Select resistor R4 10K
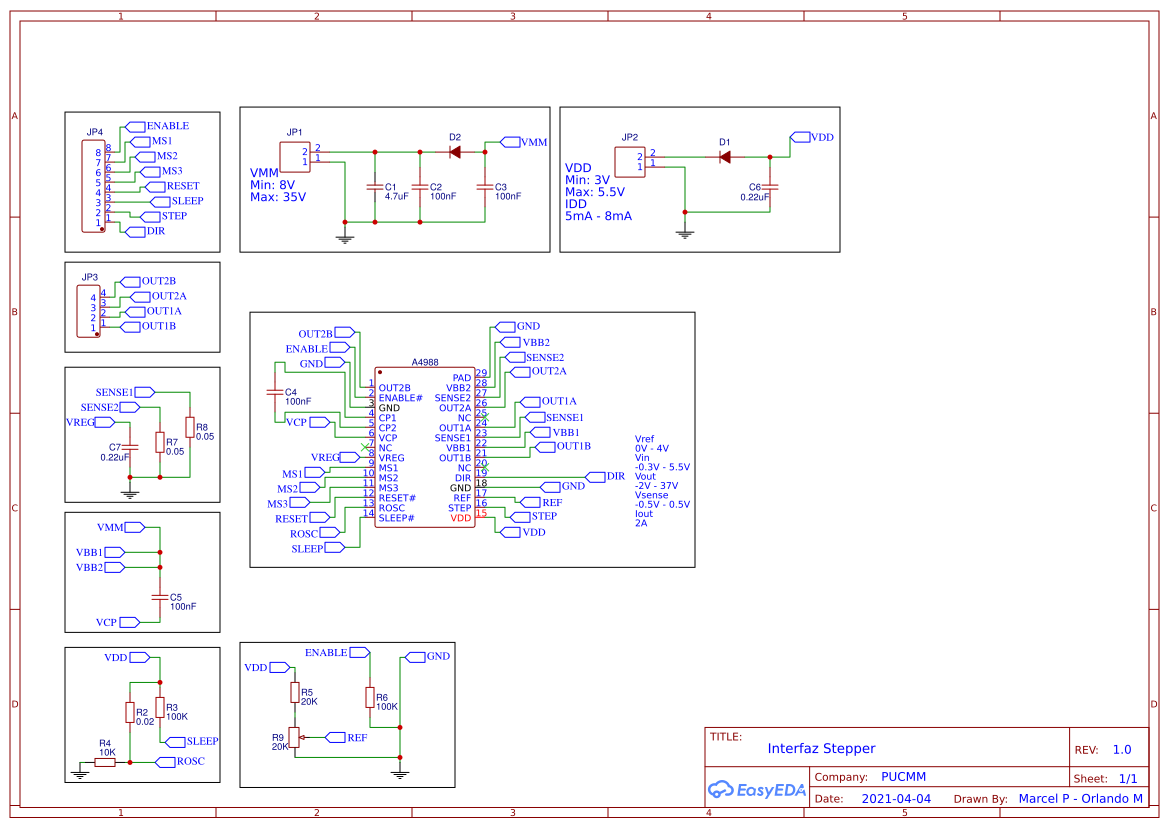1169x828 pixels. pos(105,762)
